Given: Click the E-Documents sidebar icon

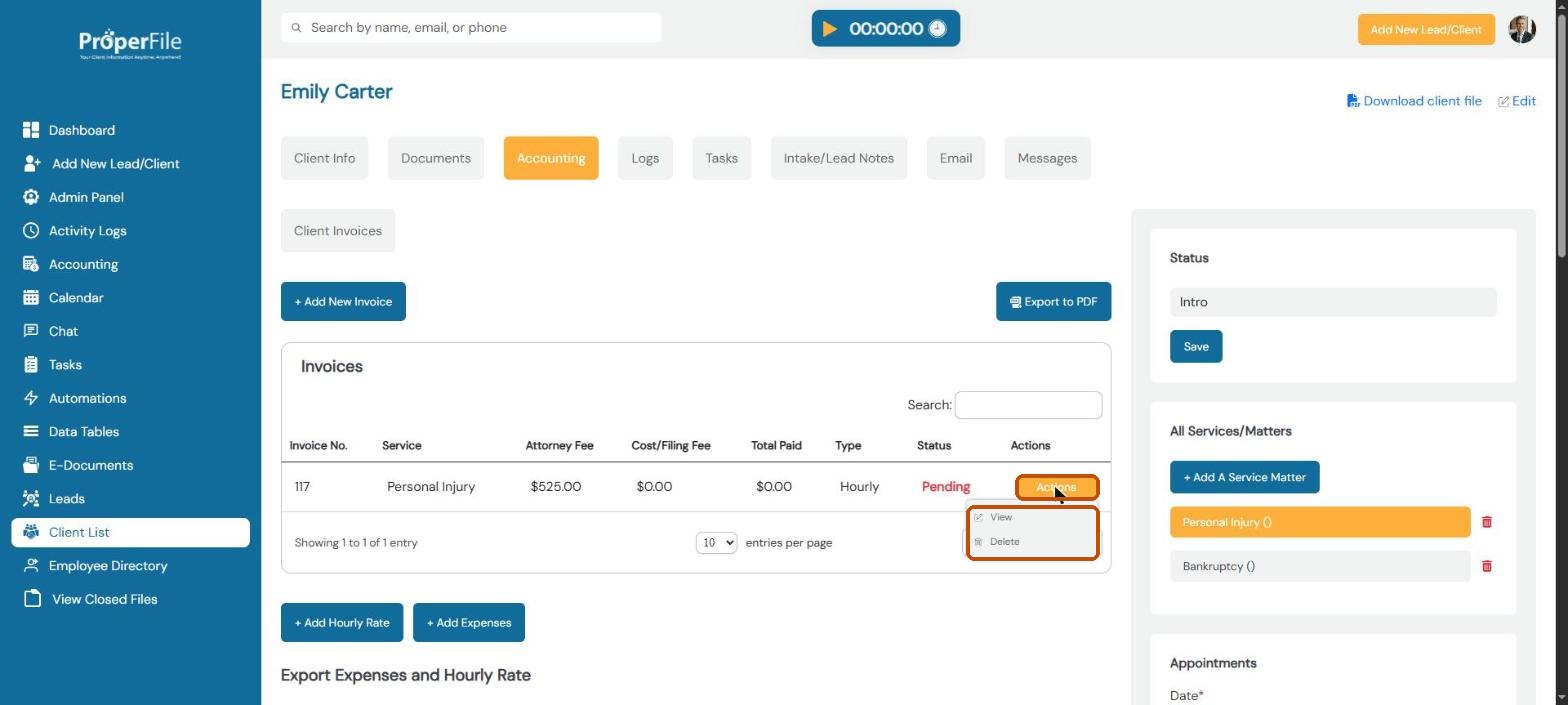Looking at the screenshot, I should tap(31, 465).
